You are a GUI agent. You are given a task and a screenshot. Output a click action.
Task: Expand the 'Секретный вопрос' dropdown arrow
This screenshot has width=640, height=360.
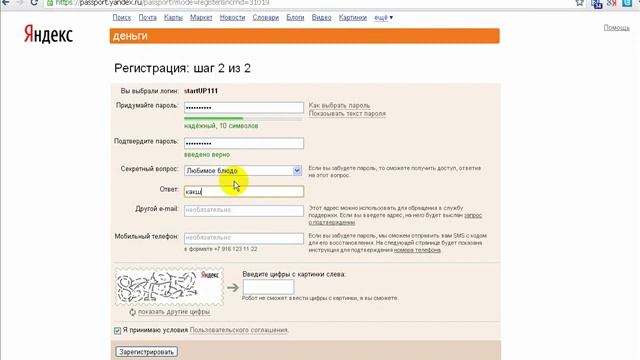tap(297, 171)
